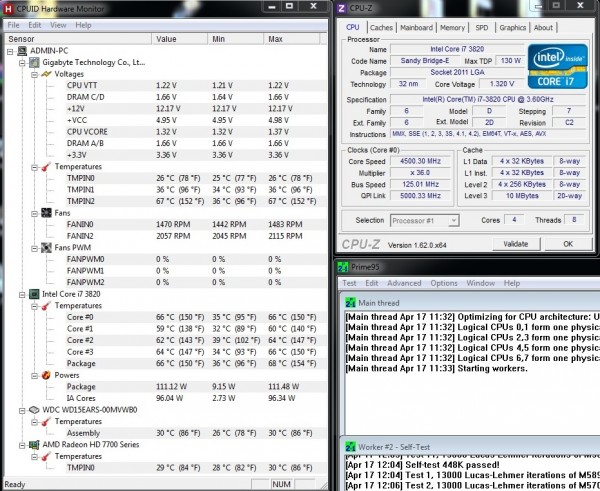Collapse the Powers section

click(x=34, y=375)
